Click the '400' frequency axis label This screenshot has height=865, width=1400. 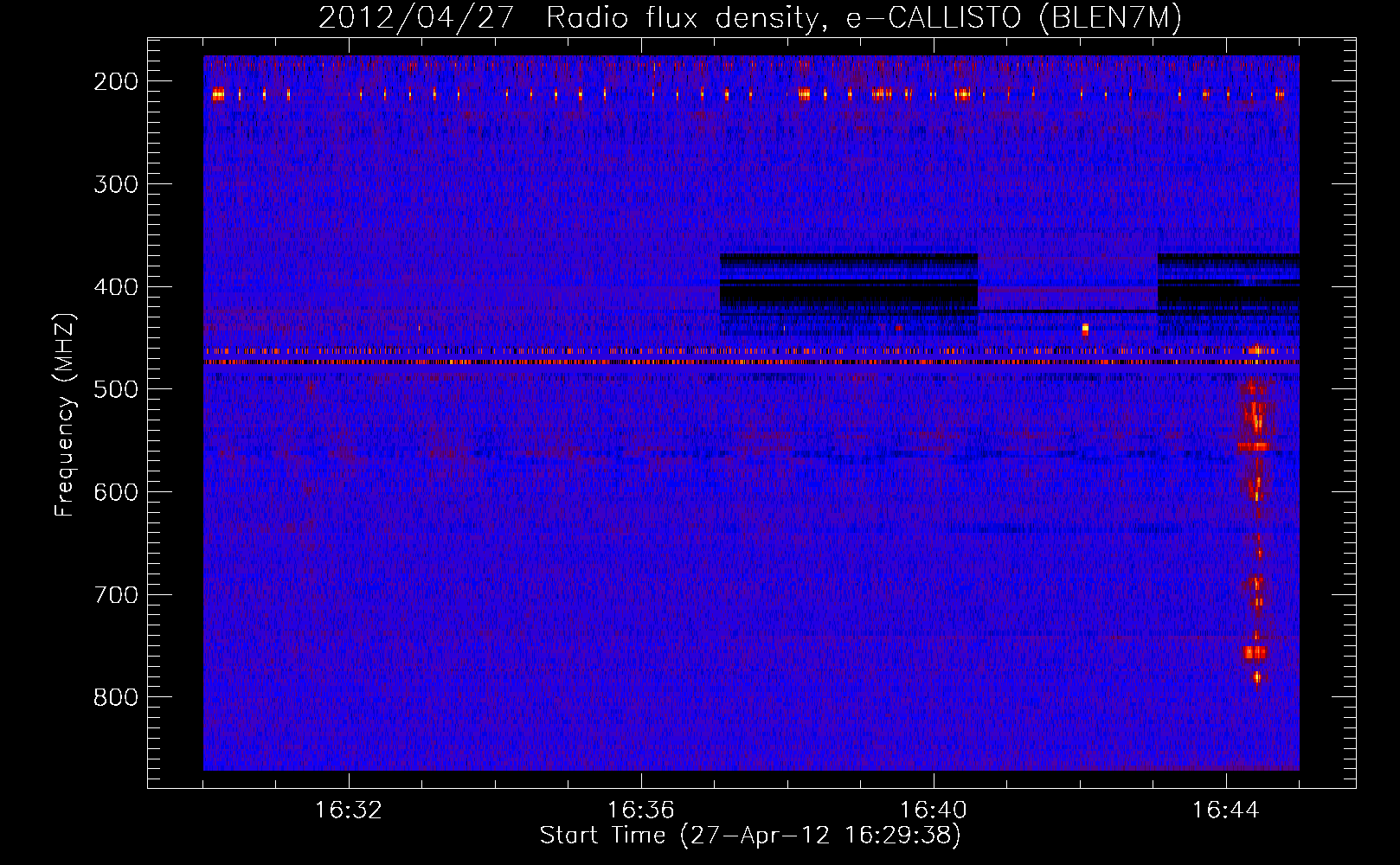pyautogui.click(x=115, y=287)
